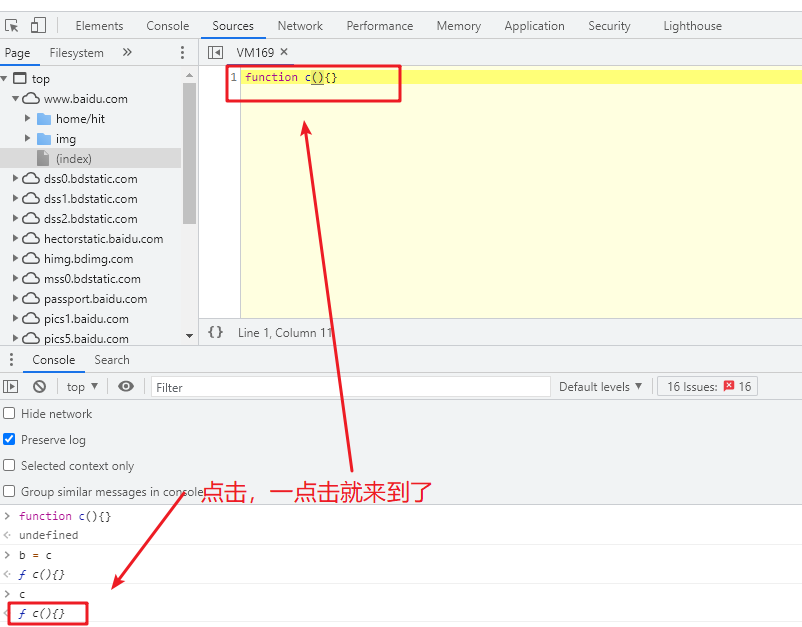Click the 'b = c' console input entry
This screenshot has width=802, height=627.
(x=35, y=555)
